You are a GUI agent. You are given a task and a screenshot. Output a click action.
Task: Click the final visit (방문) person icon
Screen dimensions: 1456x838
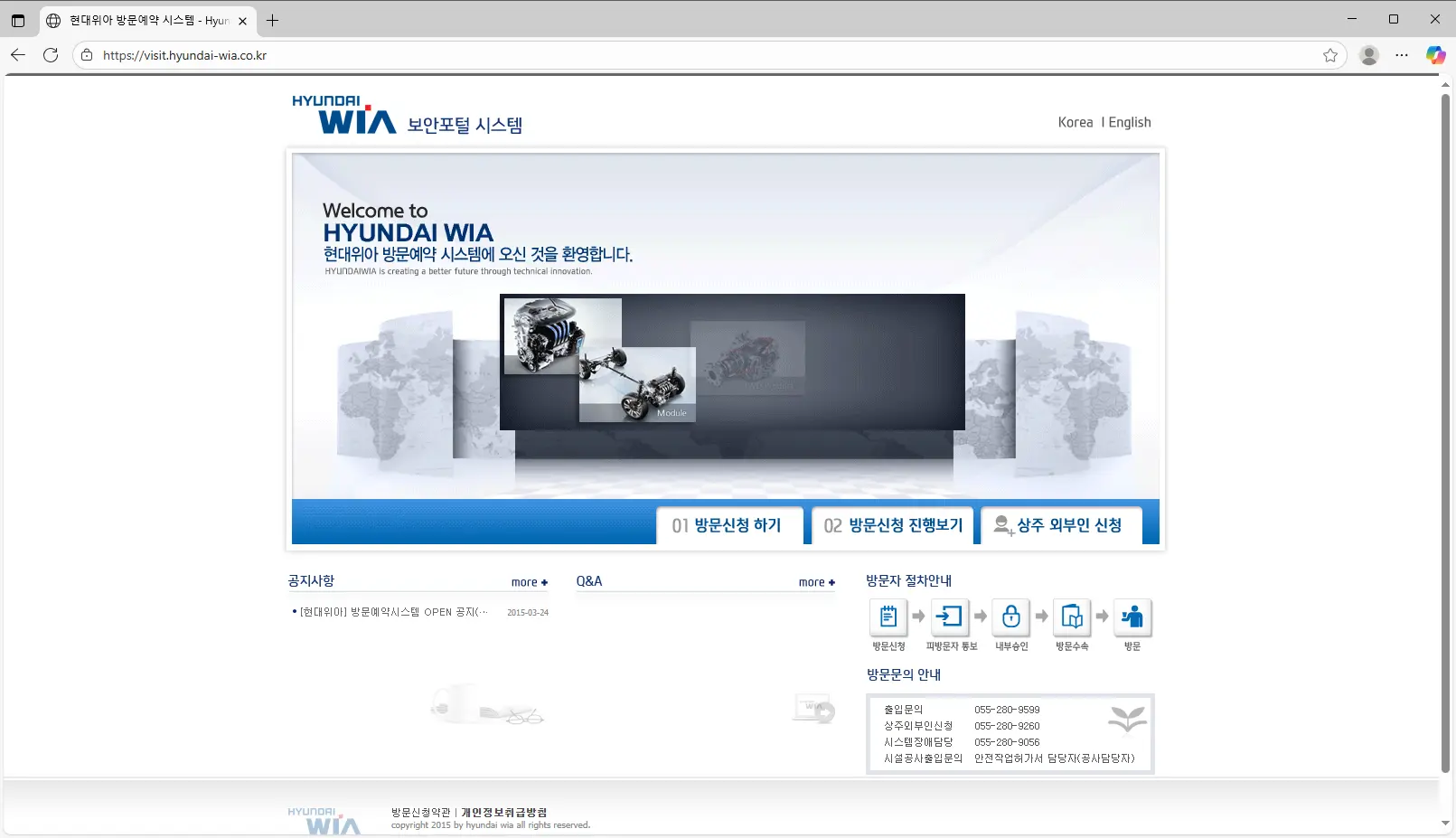click(1132, 617)
